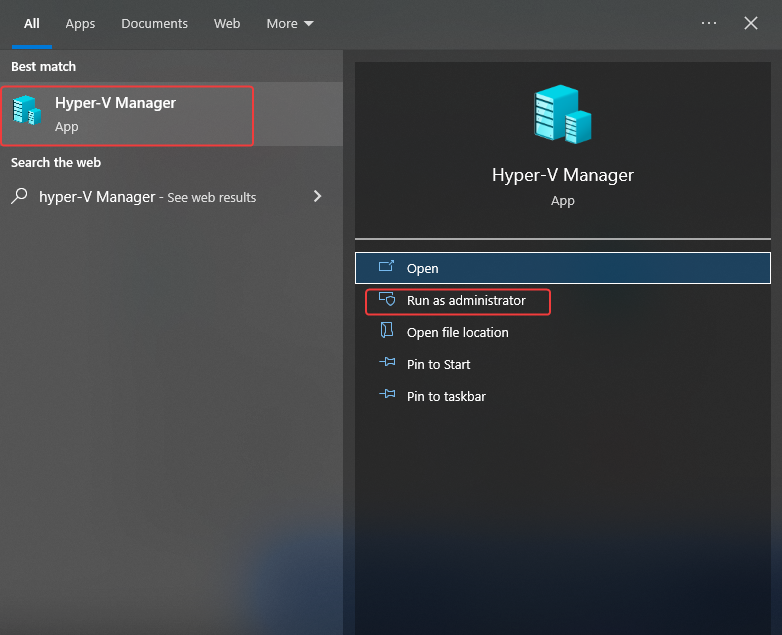
Task: Click the Open file location folder icon
Action: pyautogui.click(x=387, y=330)
